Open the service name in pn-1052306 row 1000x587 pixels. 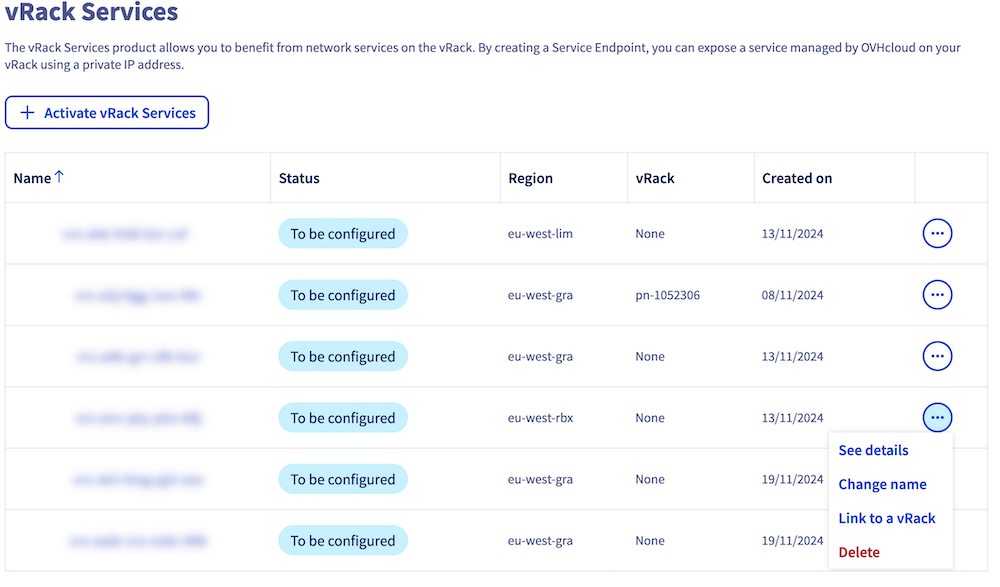click(138, 295)
